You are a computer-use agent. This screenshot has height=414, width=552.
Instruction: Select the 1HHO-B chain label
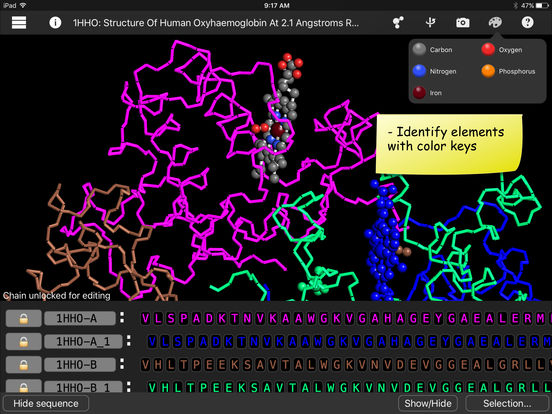(80, 365)
